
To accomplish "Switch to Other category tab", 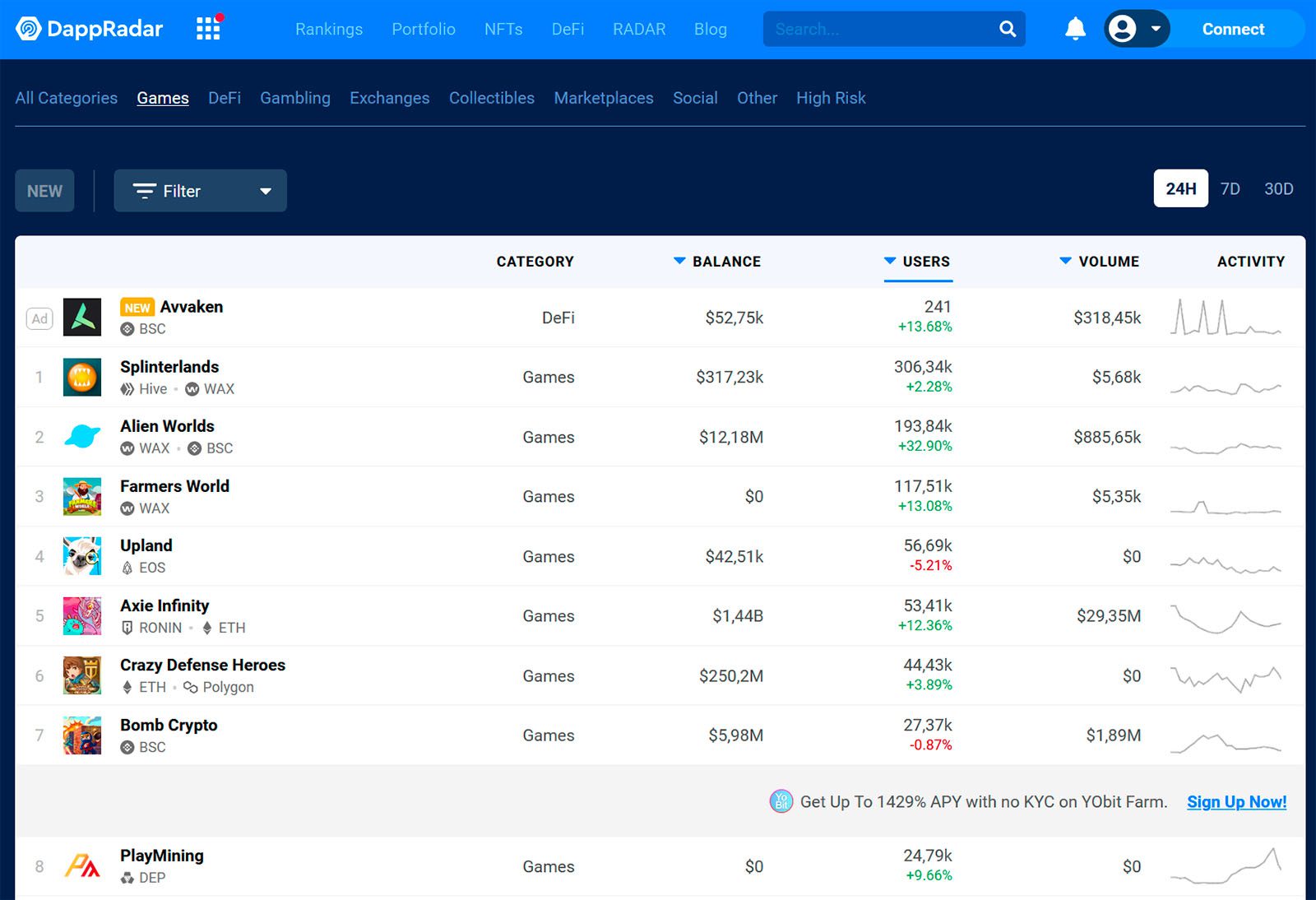I will [x=757, y=98].
